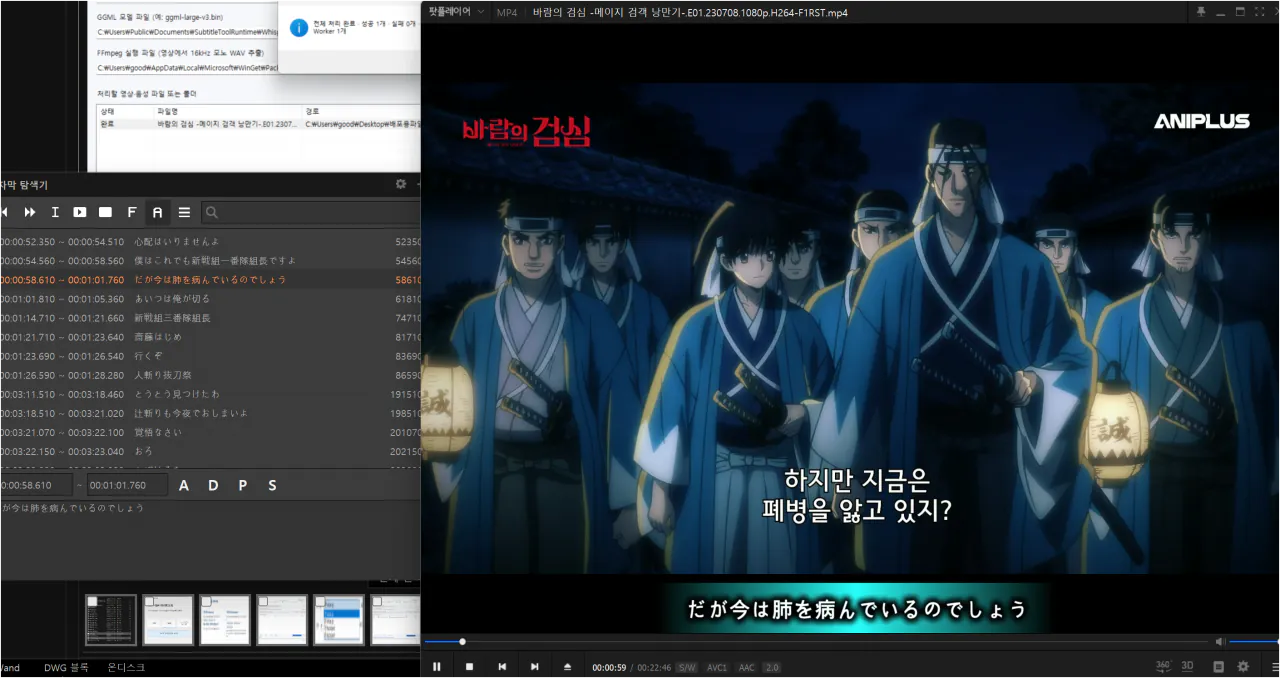Toggle the 360-degree video mode icon

coord(1163,666)
